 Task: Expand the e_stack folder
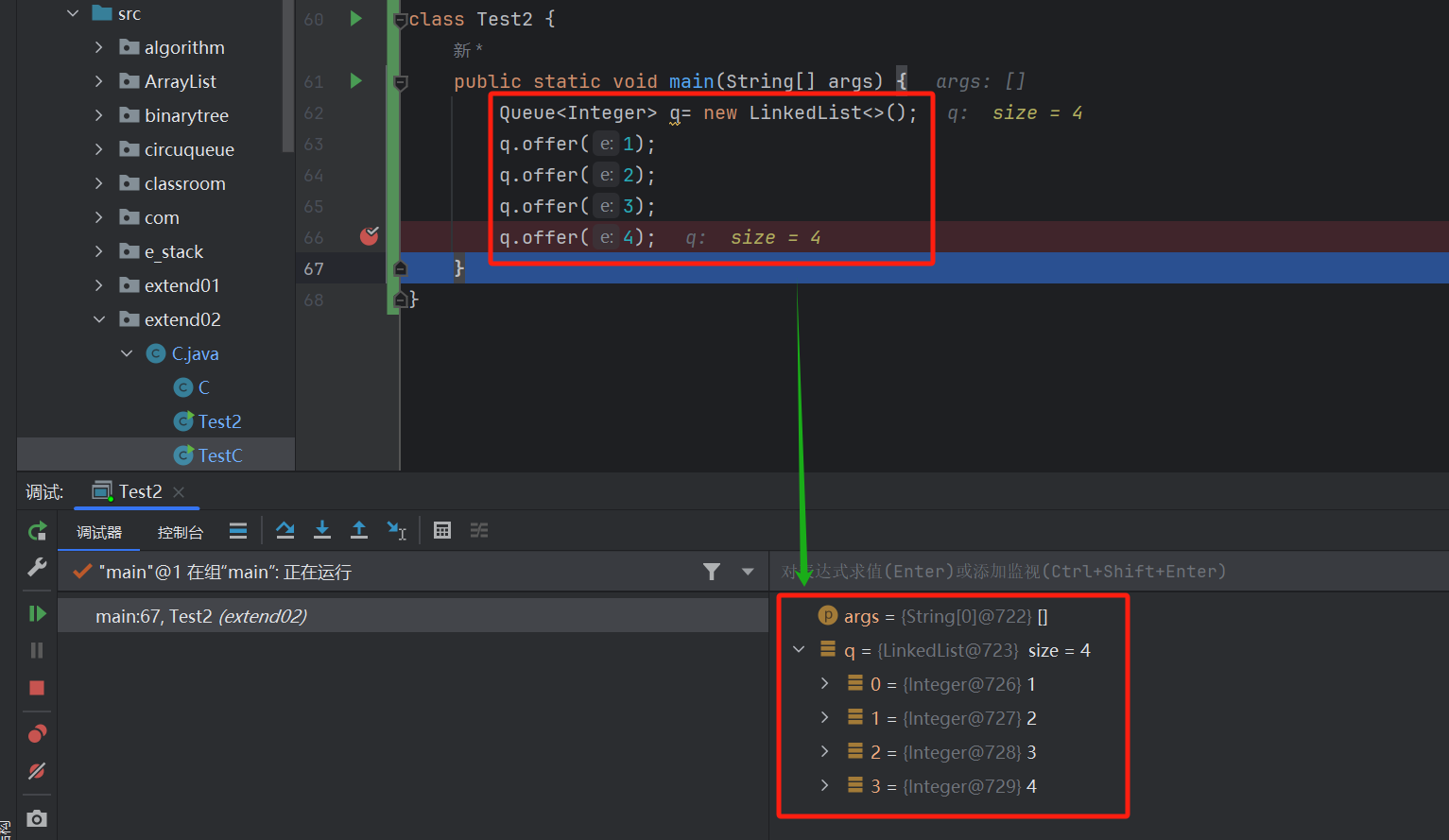(x=99, y=251)
